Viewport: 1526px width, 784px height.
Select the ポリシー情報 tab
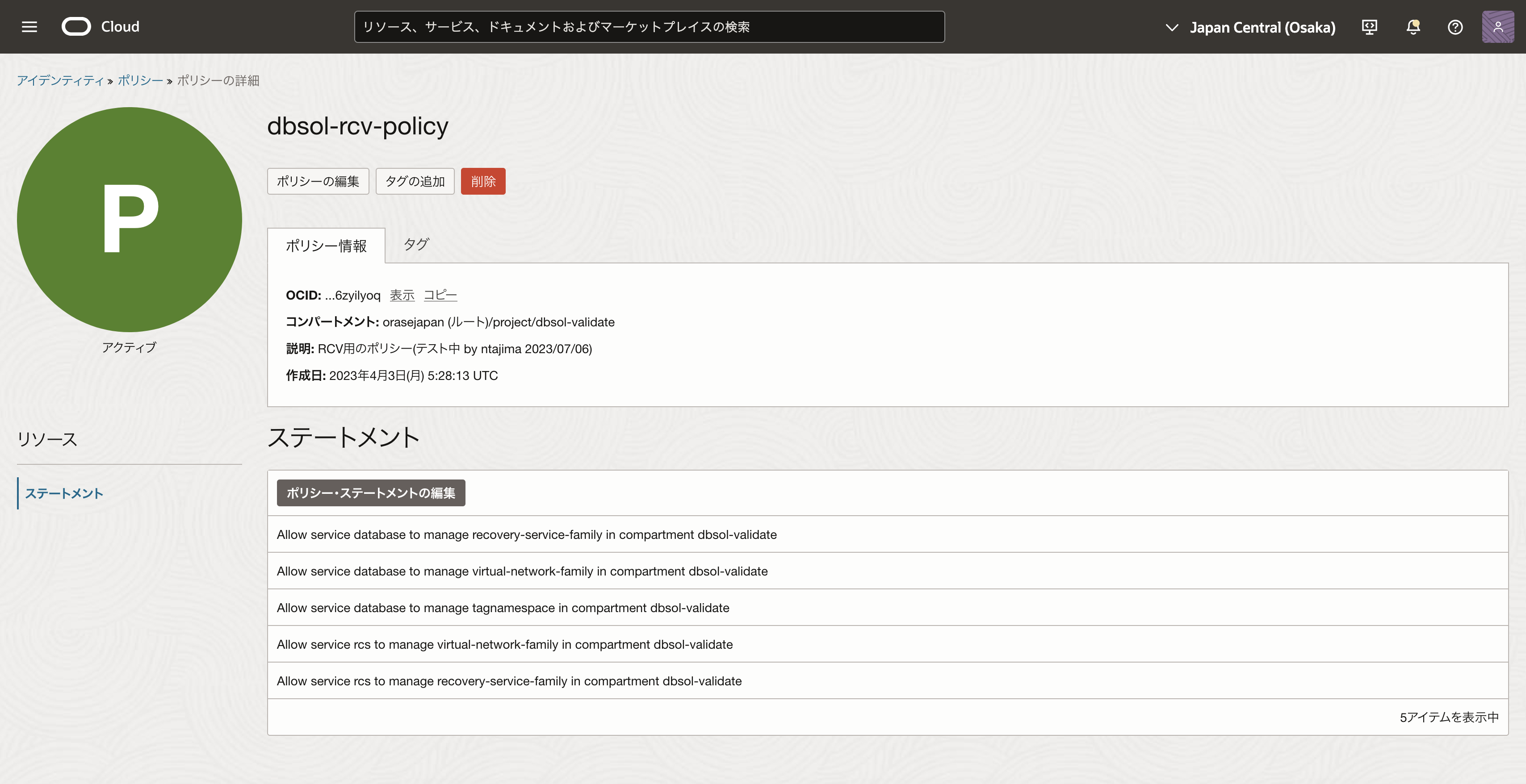pos(326,246)
